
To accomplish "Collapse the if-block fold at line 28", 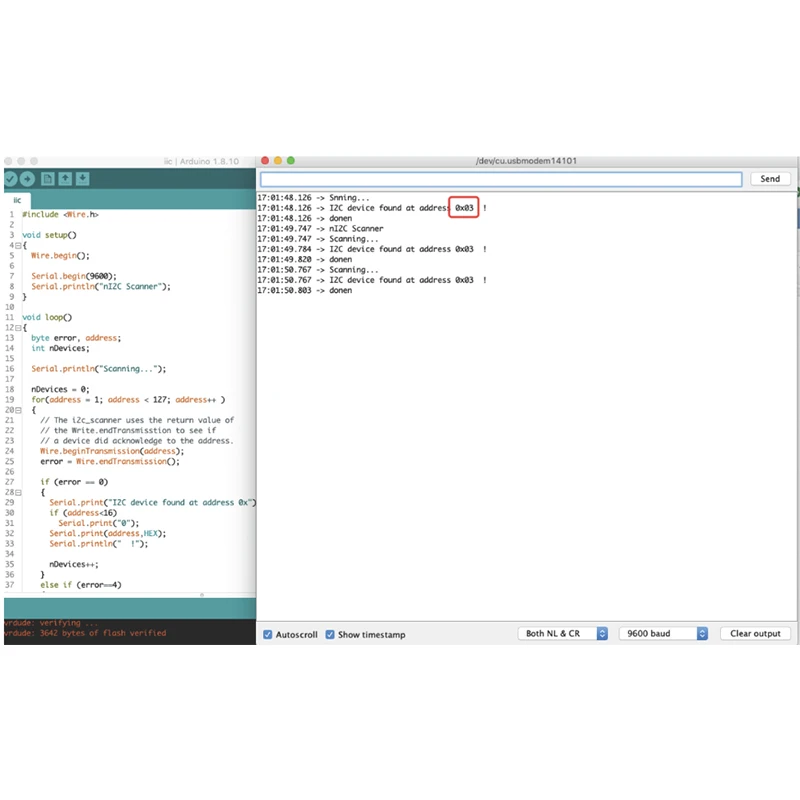I will (x=18, y=493).
